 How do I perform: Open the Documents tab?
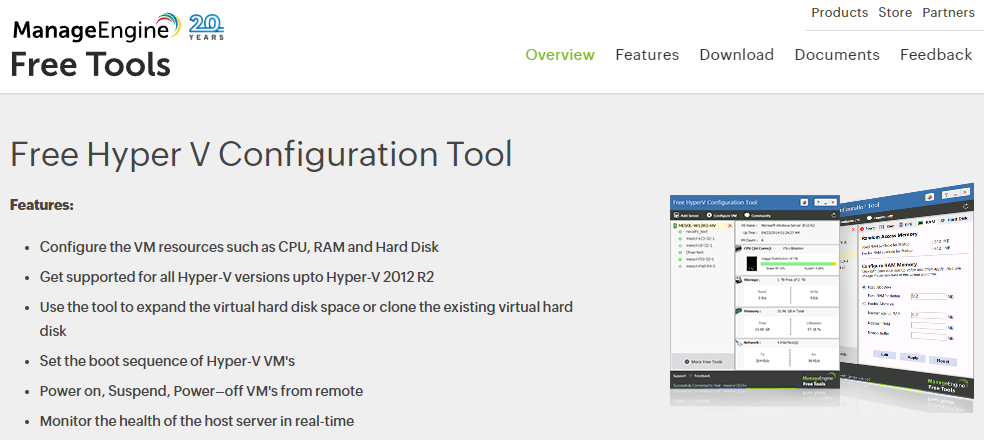837,55
